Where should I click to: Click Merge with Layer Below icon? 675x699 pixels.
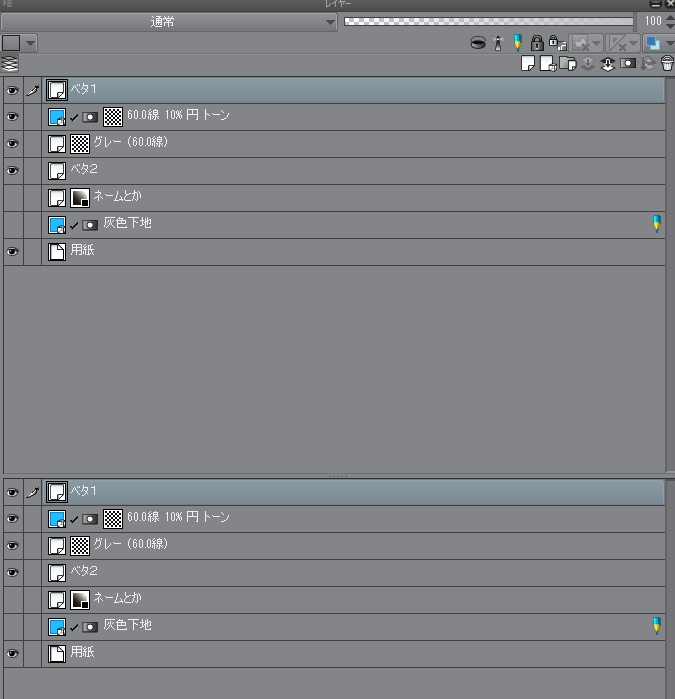point(608,64)
